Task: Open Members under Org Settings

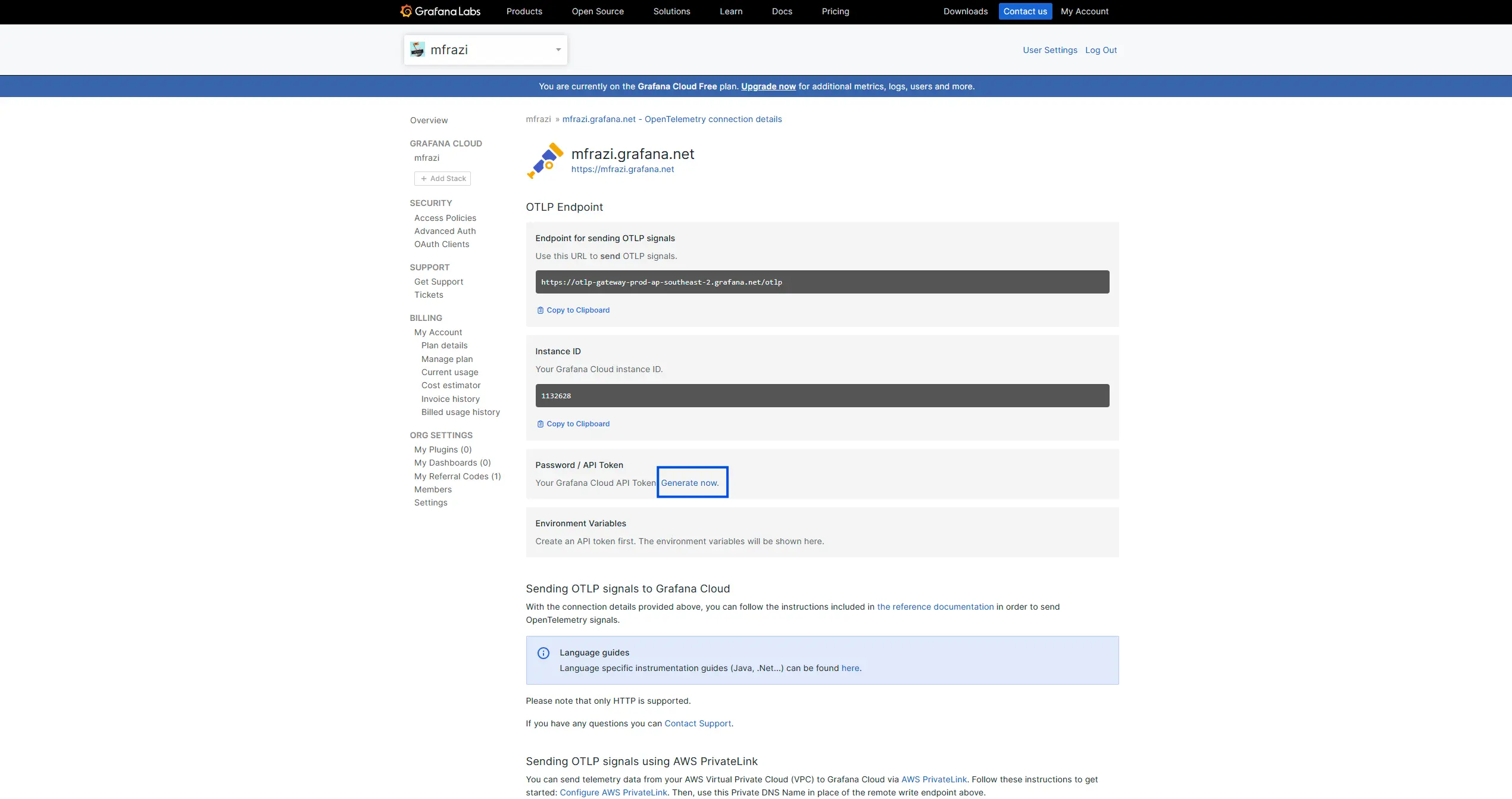Action: tap(433, 489)
